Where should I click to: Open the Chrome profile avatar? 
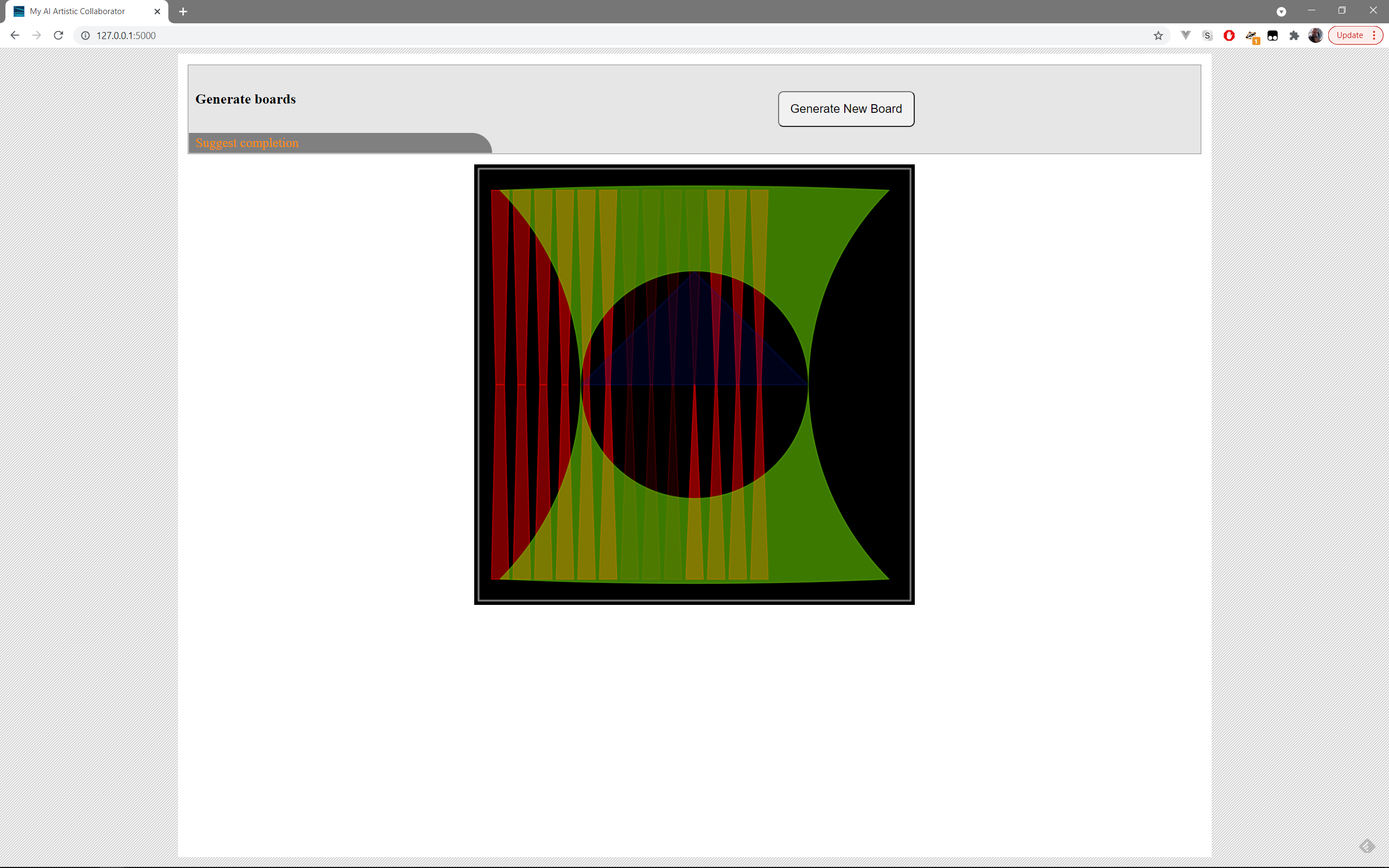click(1315, 36)
